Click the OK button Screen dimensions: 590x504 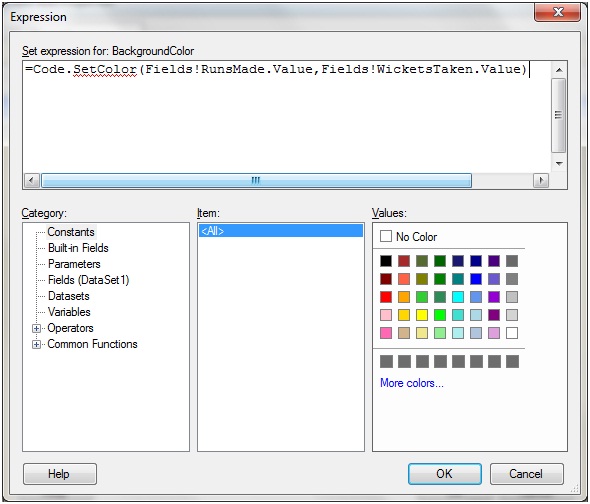444,474
